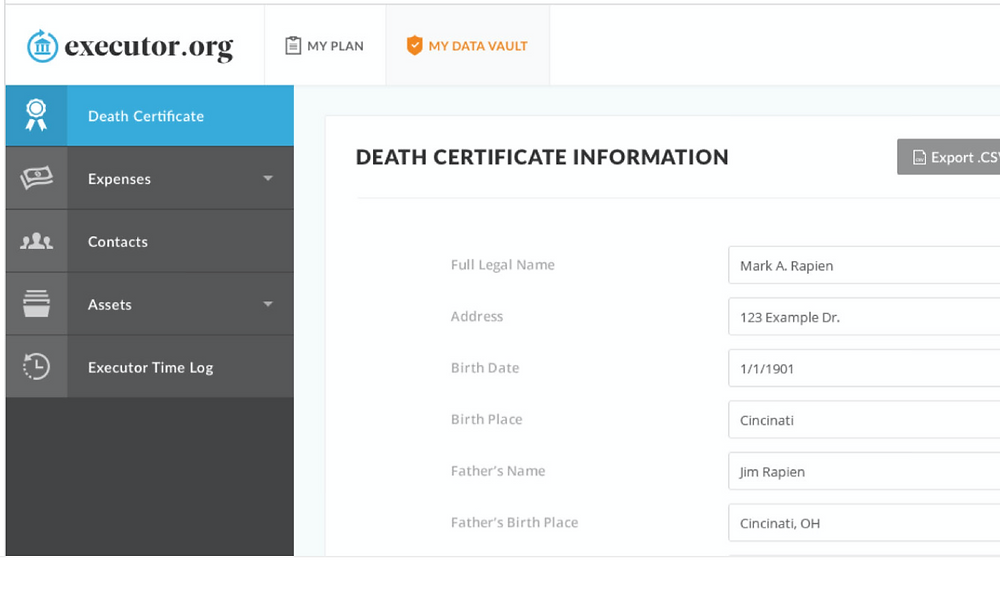
Task: Click the Executor Time Log clock icon
Action: (36, 367)
